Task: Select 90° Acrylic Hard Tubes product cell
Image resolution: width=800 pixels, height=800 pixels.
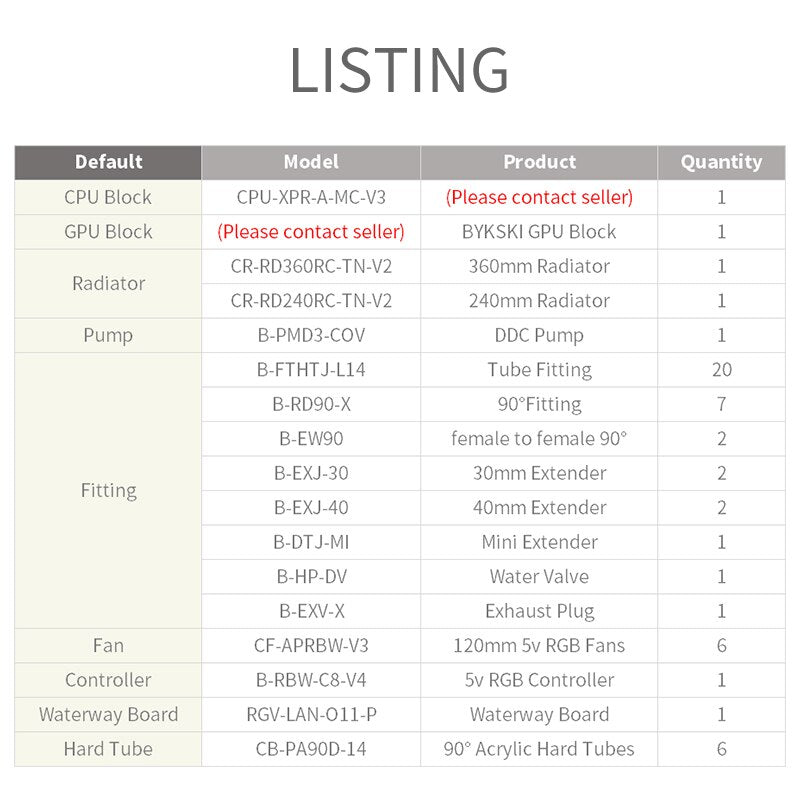Action: coord(539,749)
